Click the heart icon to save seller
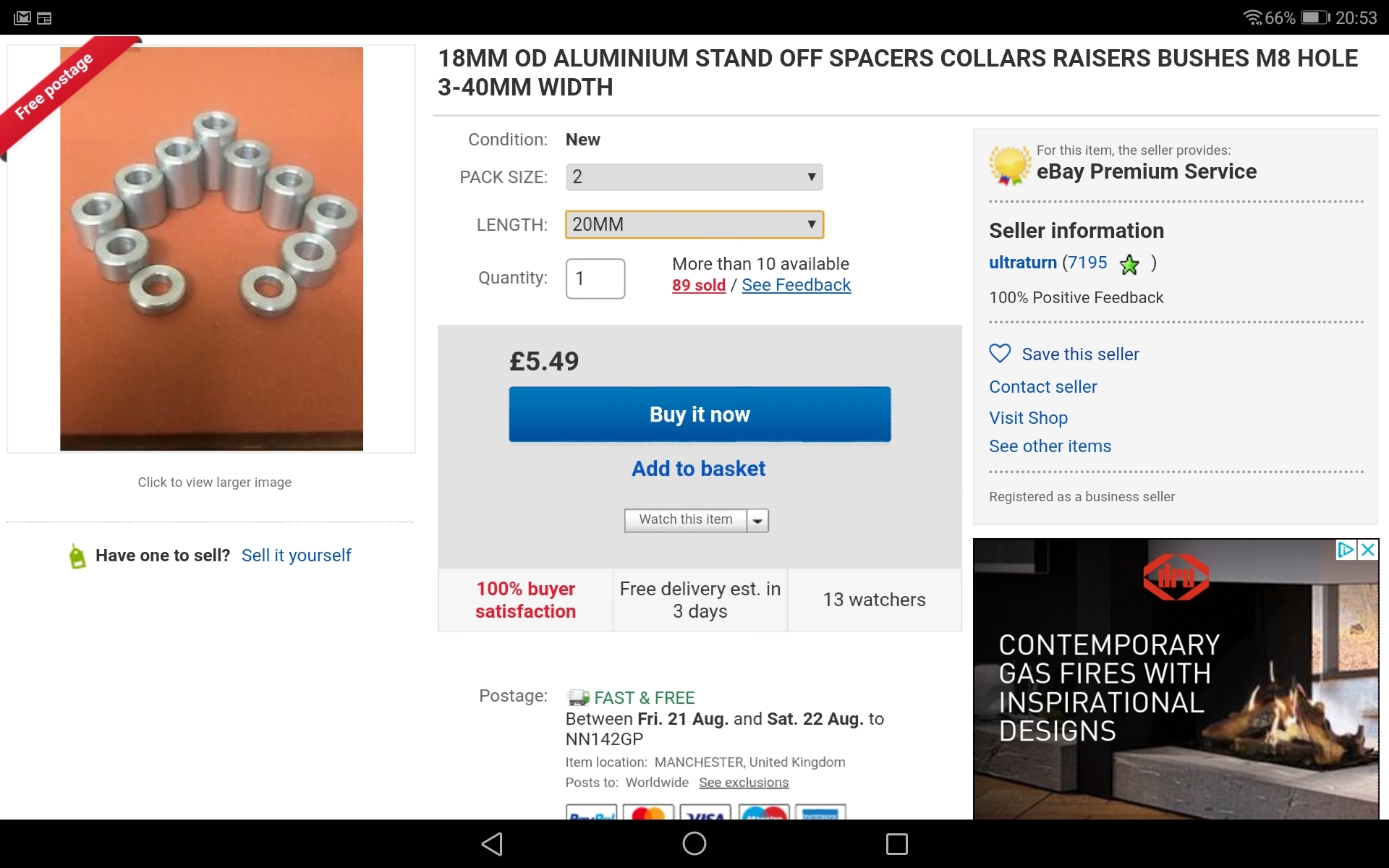1389x868 pixels. (1000, 354)
